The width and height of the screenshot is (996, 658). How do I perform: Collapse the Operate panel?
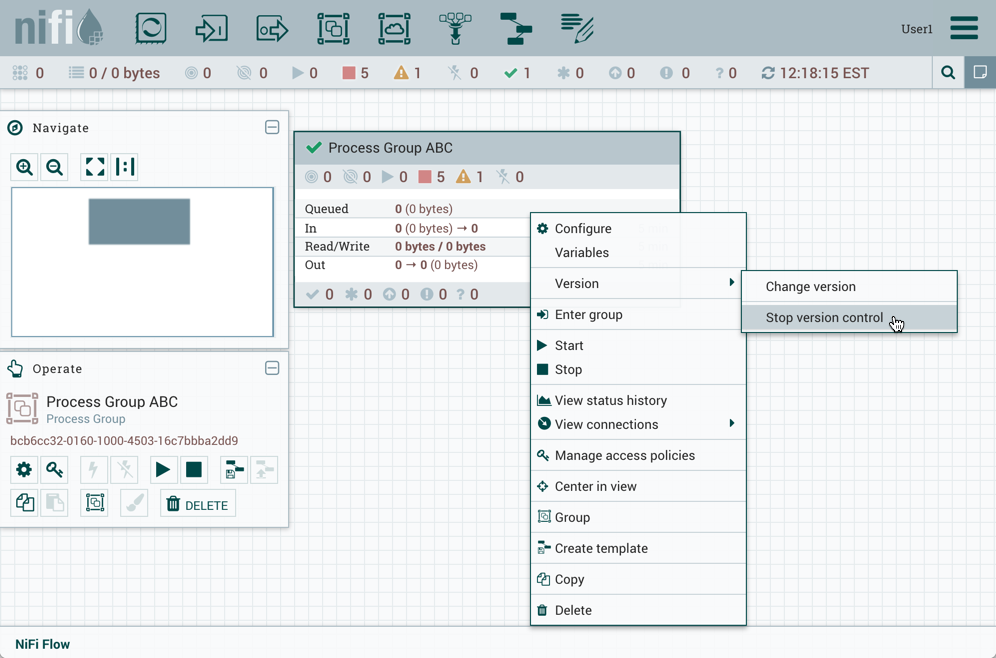click(x=272, y=368)
